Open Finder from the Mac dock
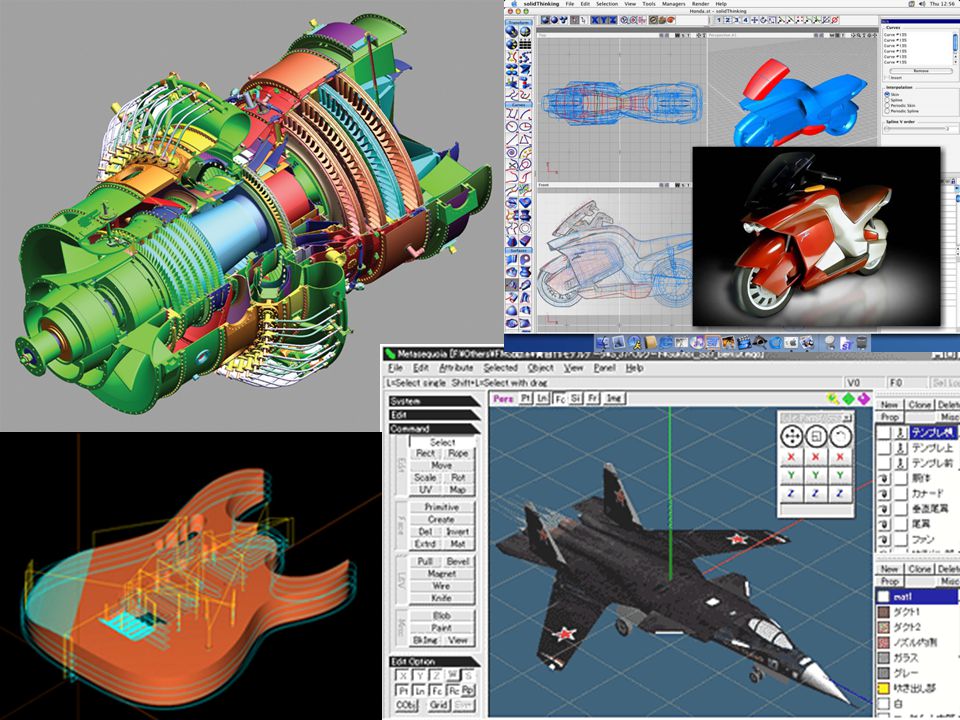This screenshot has height=720, width=960. click(602, 342)
